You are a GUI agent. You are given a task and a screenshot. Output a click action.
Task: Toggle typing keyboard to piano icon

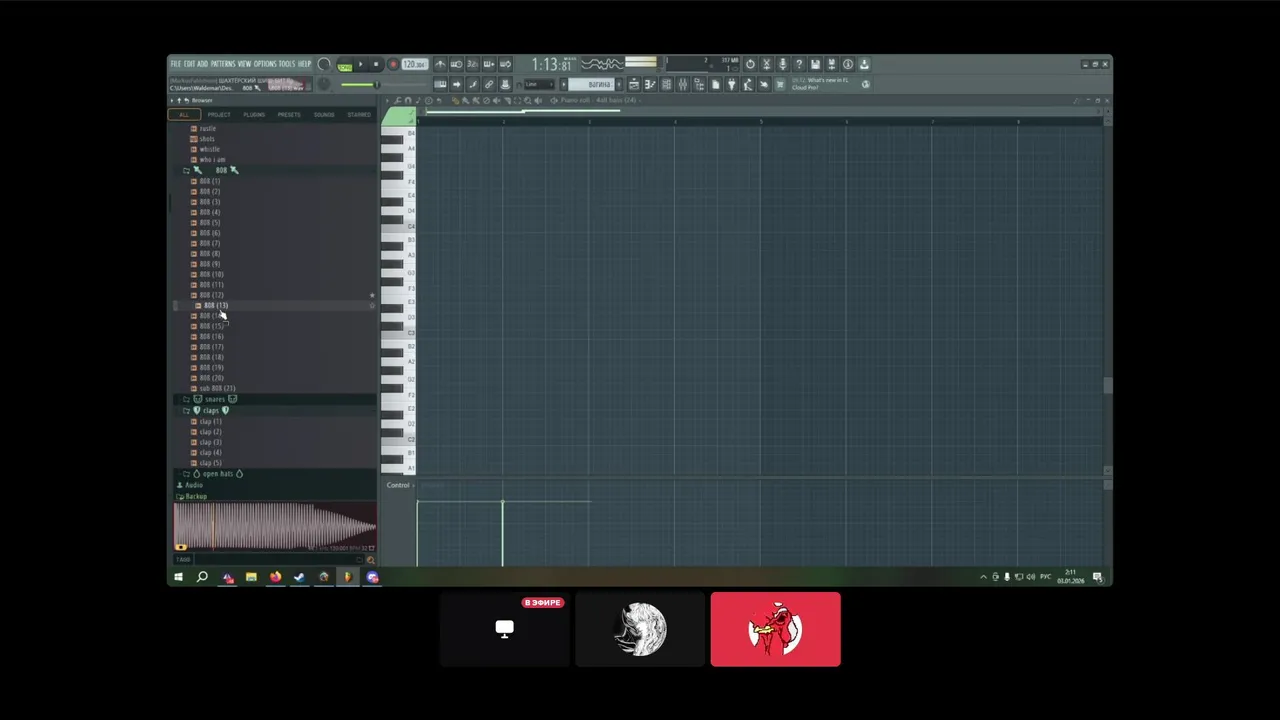click(440, 84)
